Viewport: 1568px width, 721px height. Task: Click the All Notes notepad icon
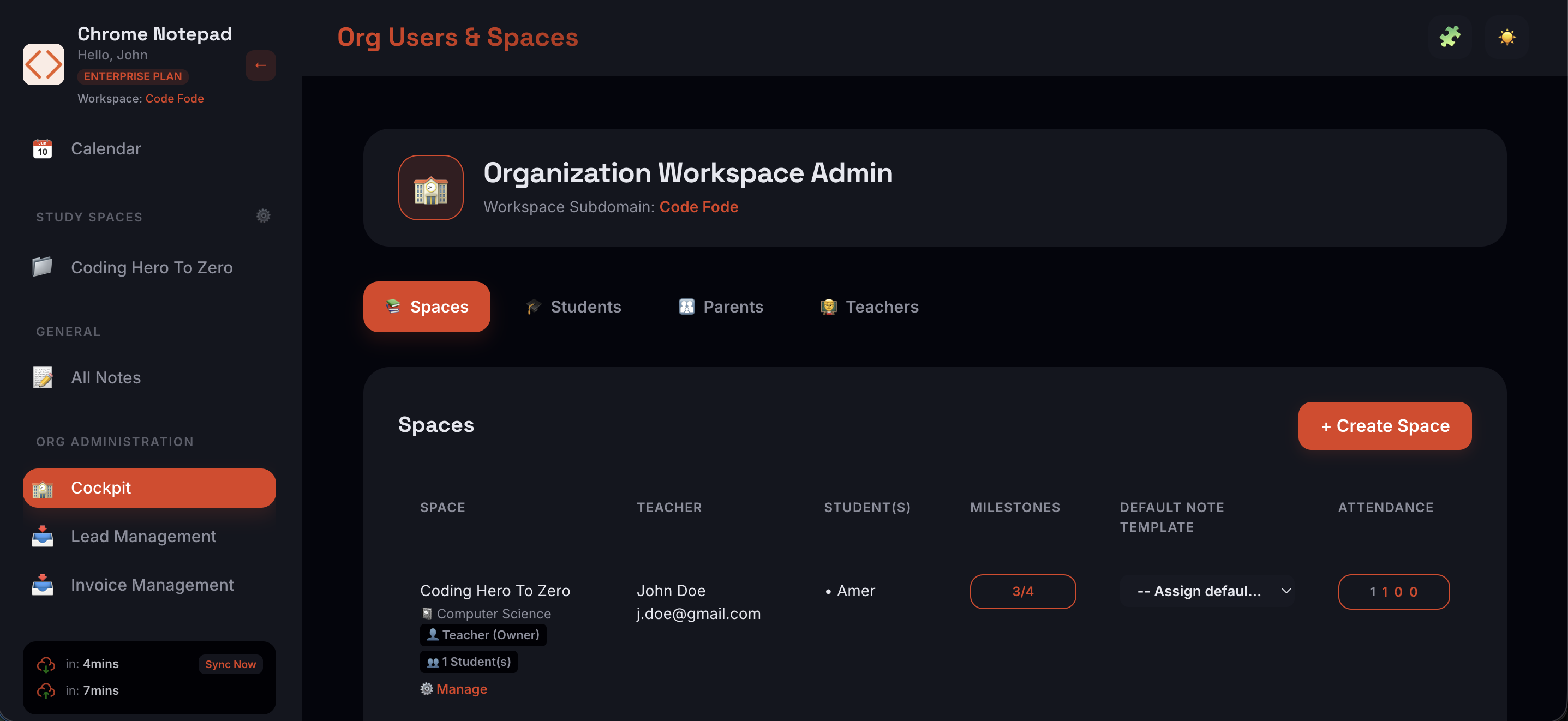coord(43,377)
